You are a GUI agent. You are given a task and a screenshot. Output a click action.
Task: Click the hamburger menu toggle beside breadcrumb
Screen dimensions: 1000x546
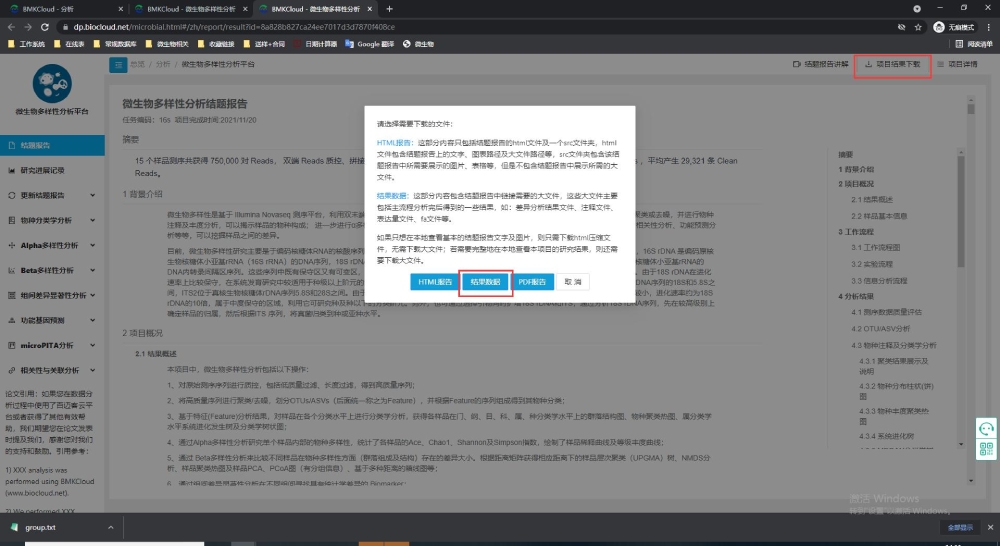(x=119, y=64)
